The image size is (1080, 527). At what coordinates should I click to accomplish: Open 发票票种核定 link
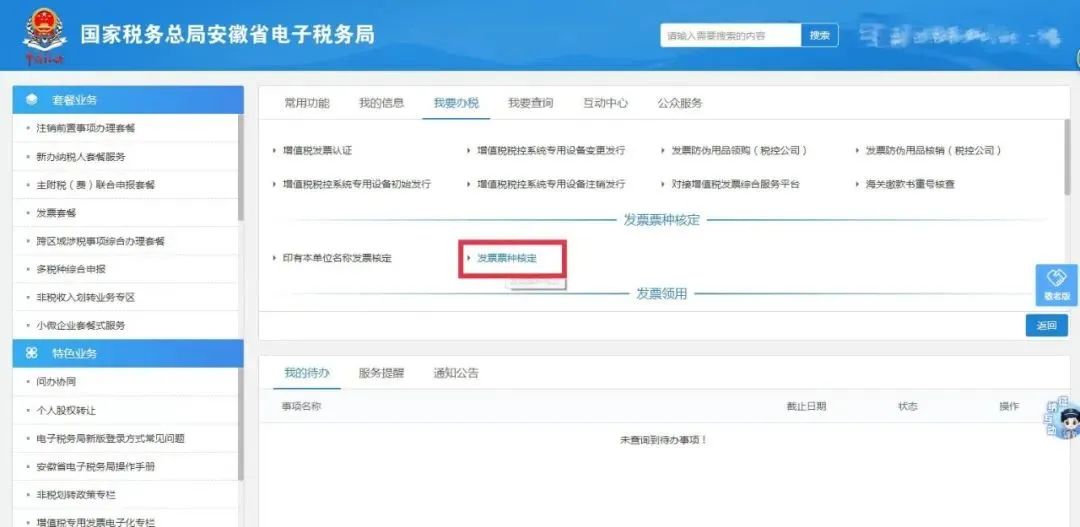click(x=507, y=258)
